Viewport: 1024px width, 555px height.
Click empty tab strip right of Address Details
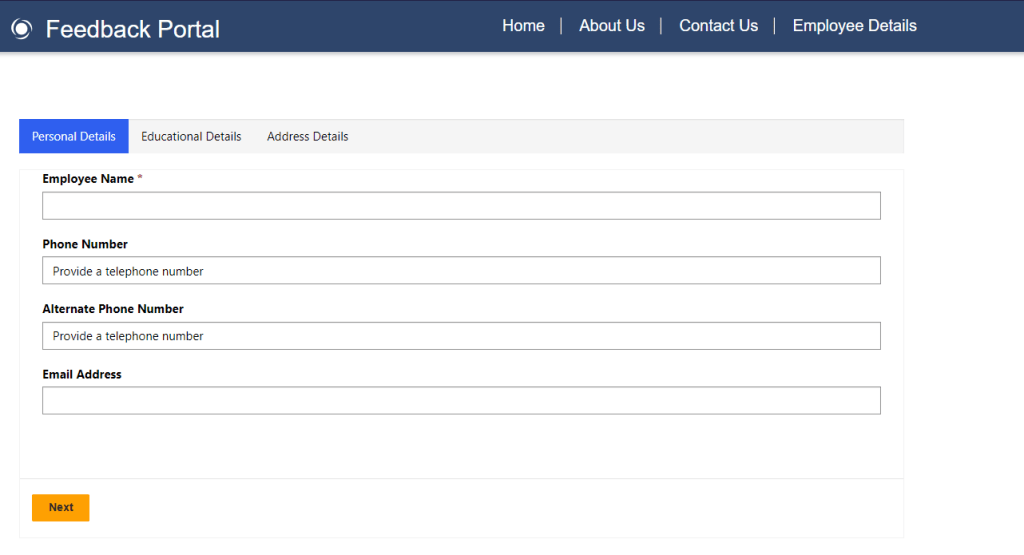tap(630, 137)
